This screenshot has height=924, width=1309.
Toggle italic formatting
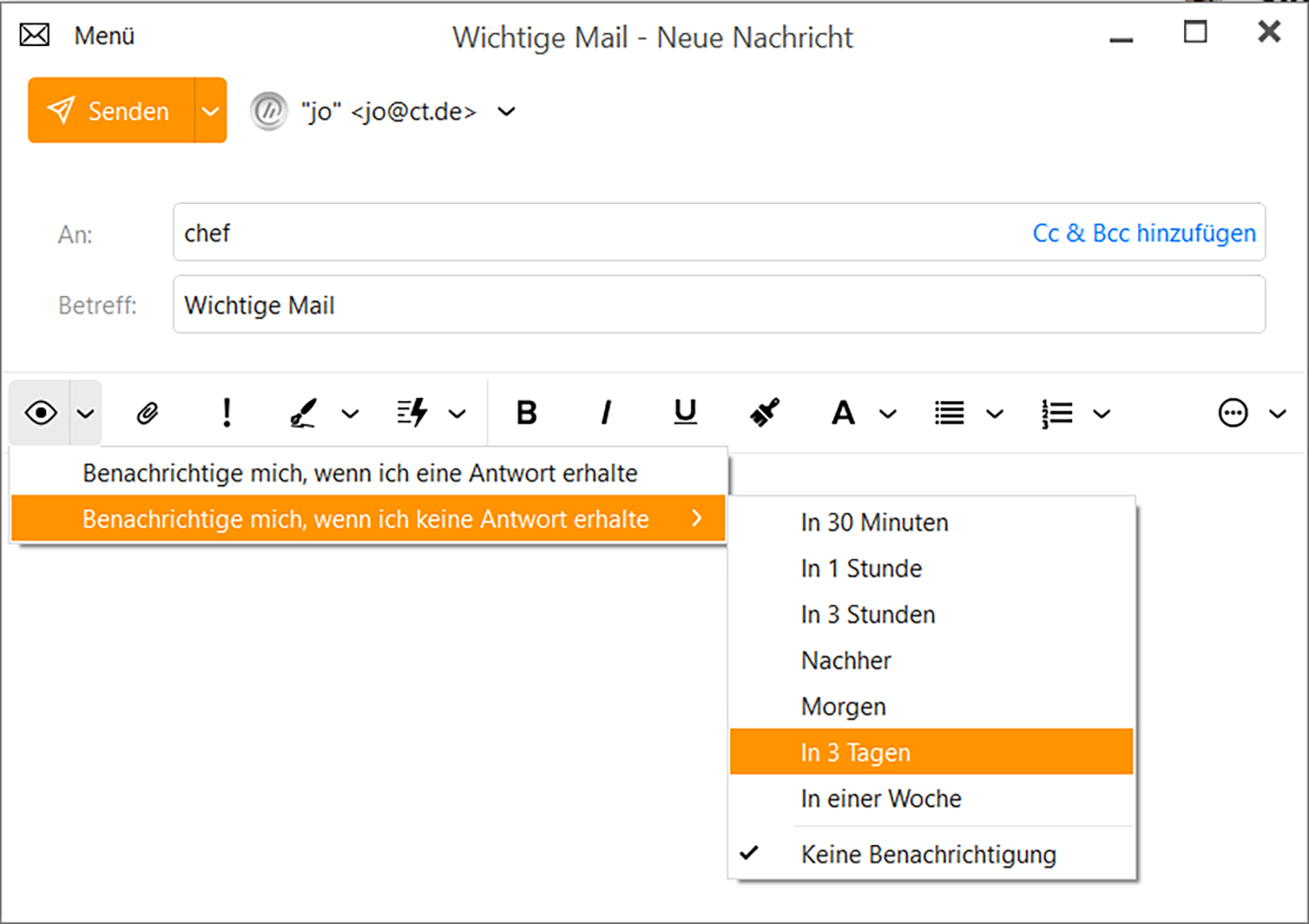[606, 413]
